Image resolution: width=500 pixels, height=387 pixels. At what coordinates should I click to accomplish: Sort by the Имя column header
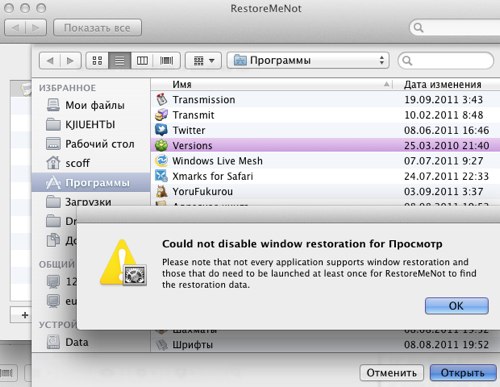click(272, 84)
